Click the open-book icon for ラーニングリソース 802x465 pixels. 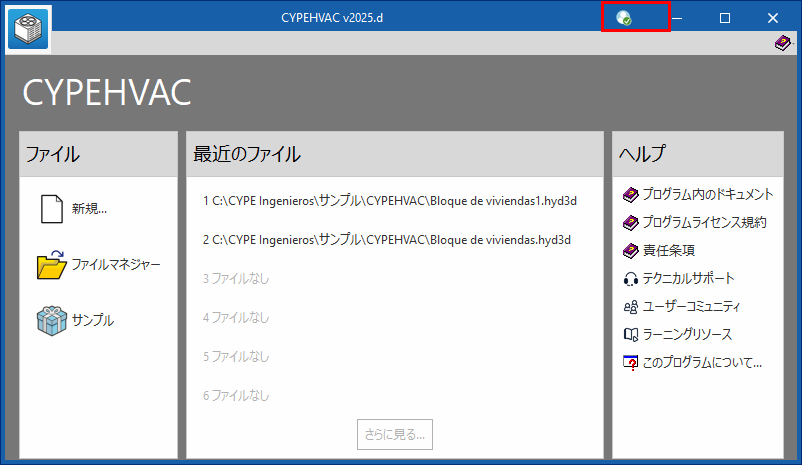coord(631,335)
